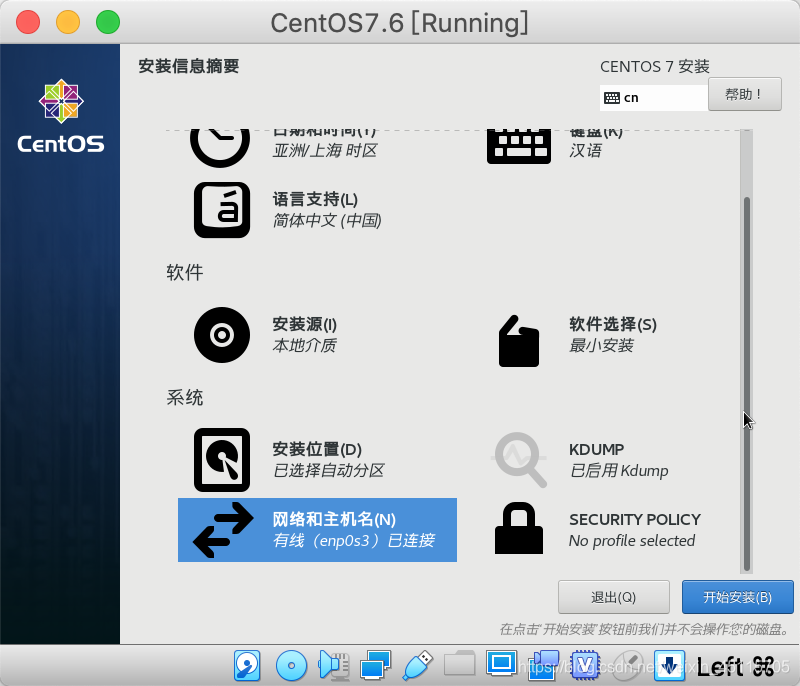Screen dimensions: 800x686
Task: Click the keyboard icon in cn field
Action: pyautogui.click(x=612, y=98)
